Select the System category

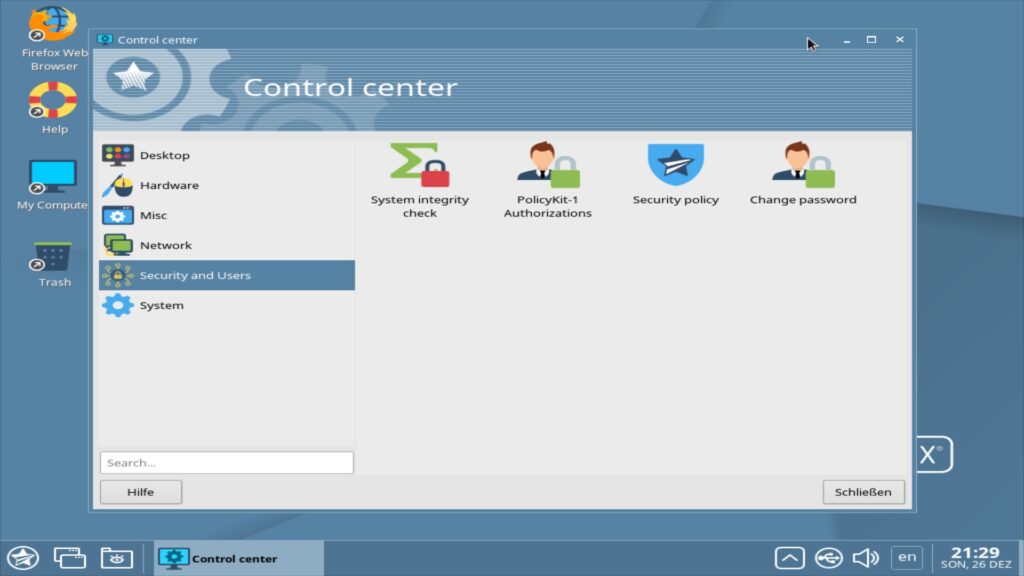coord(227,306)
